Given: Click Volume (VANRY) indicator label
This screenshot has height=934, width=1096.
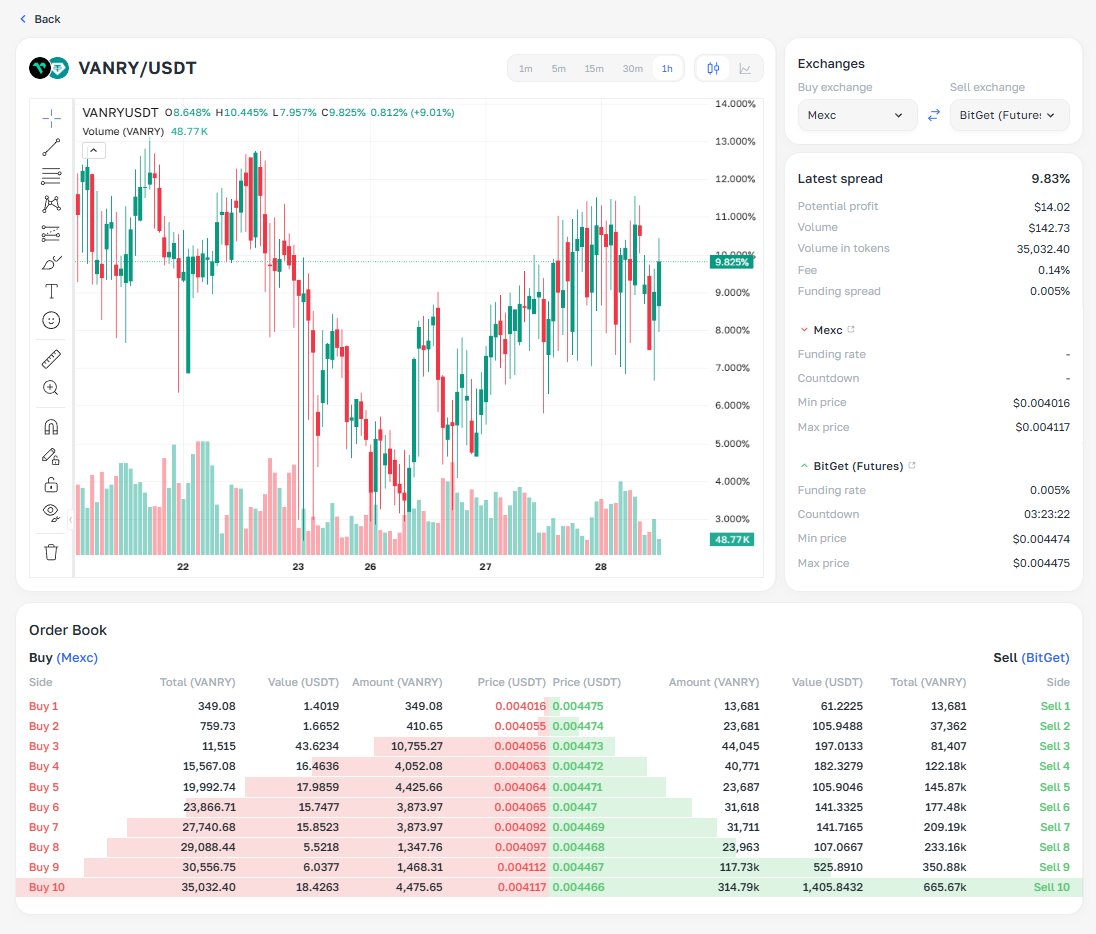Looking at the screenshot, I should 123,131.
